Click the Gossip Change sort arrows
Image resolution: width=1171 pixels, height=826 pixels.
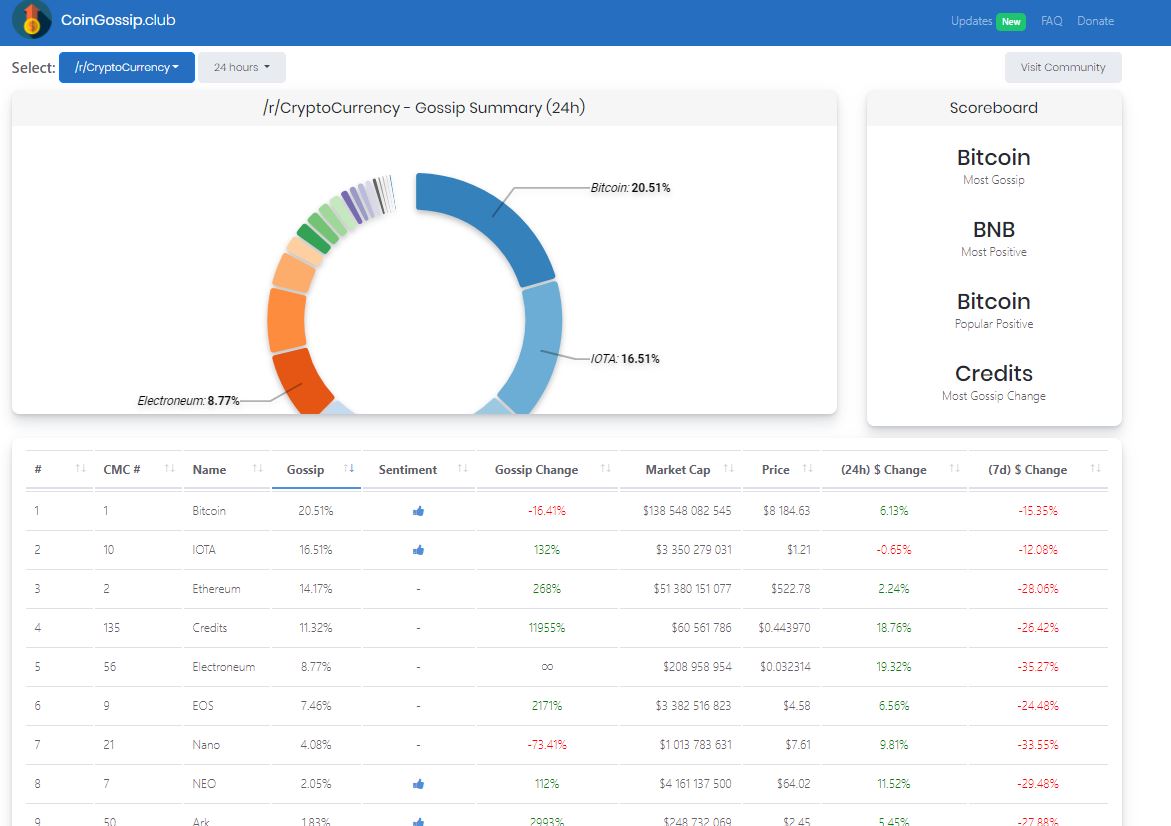[606, 468]
